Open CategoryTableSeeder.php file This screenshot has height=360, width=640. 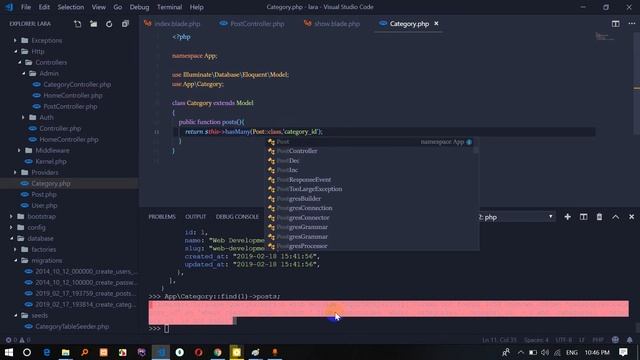coord(72,327)
